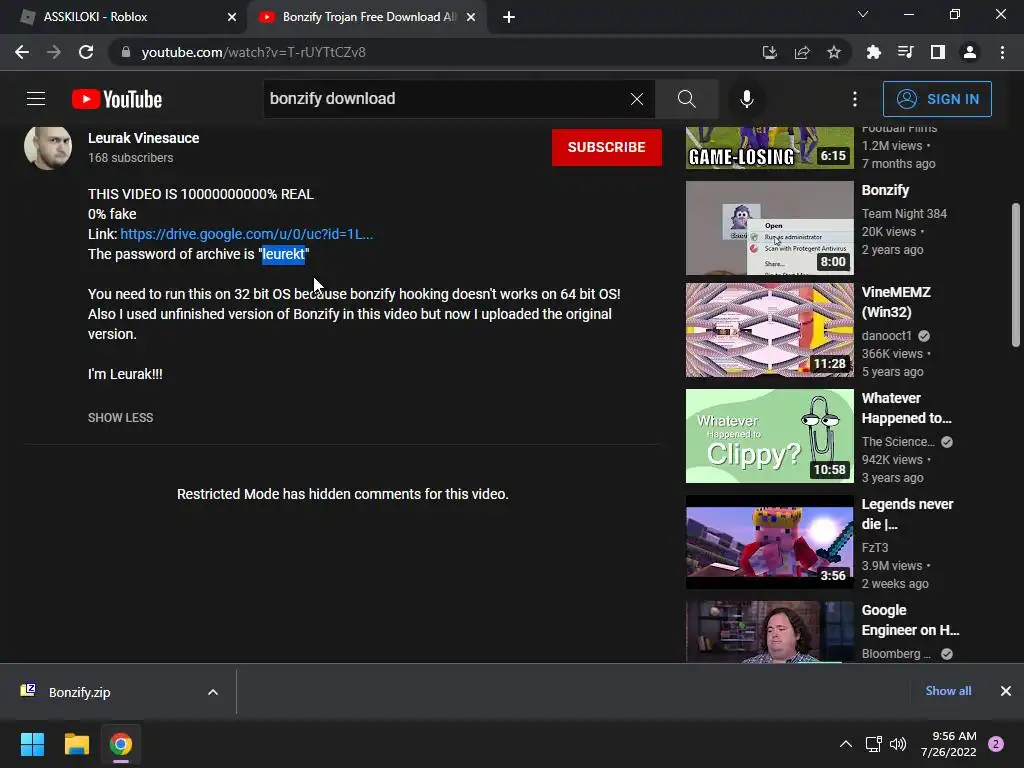Share this page from address bar
This screenshot has width=1024, height=768.
802,52
